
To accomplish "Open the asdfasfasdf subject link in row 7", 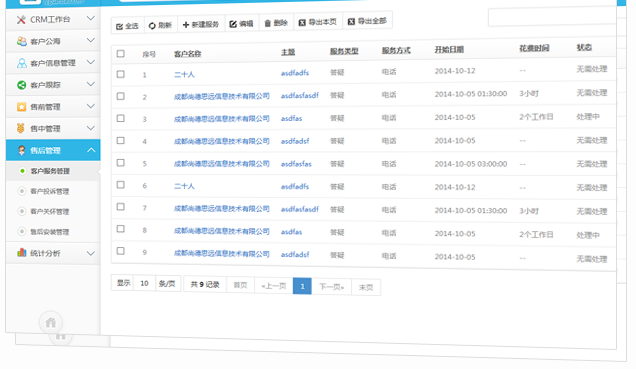I will pos(300,209).
